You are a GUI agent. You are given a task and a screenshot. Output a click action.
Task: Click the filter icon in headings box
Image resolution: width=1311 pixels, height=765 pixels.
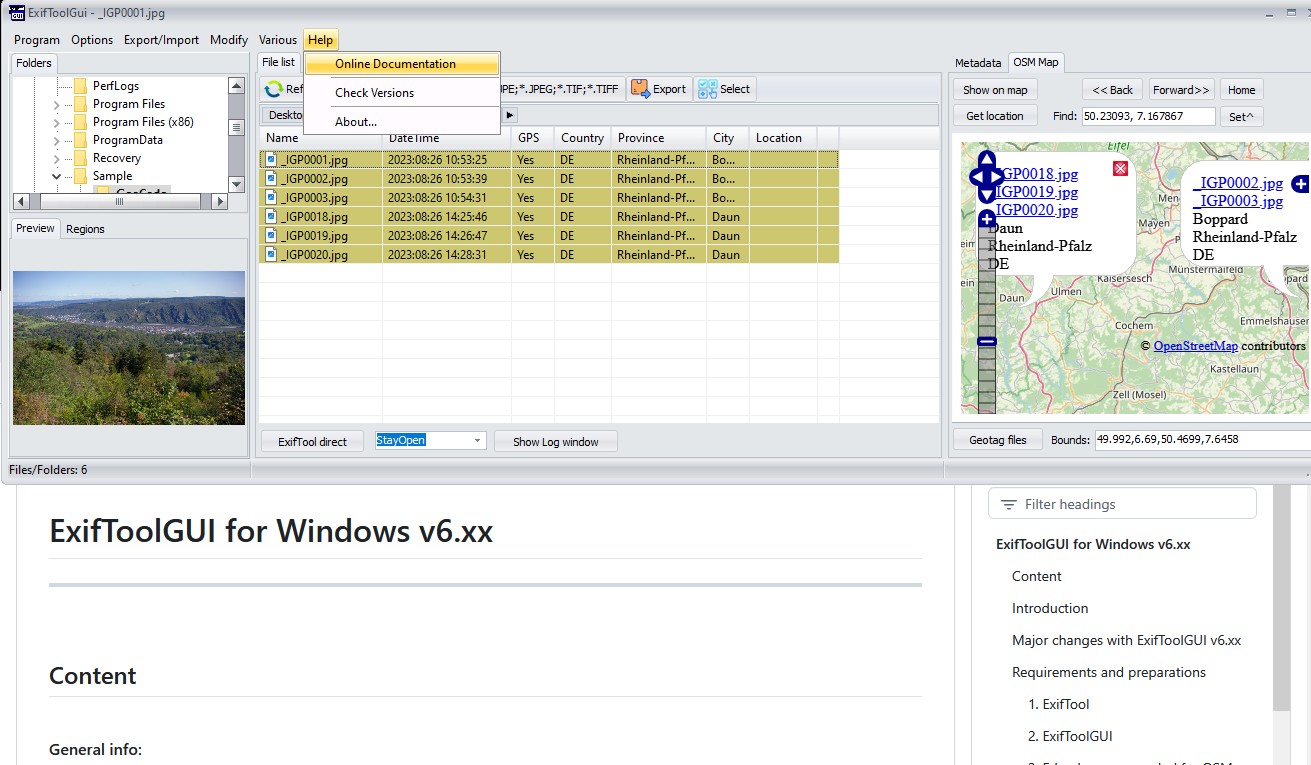1008,505
